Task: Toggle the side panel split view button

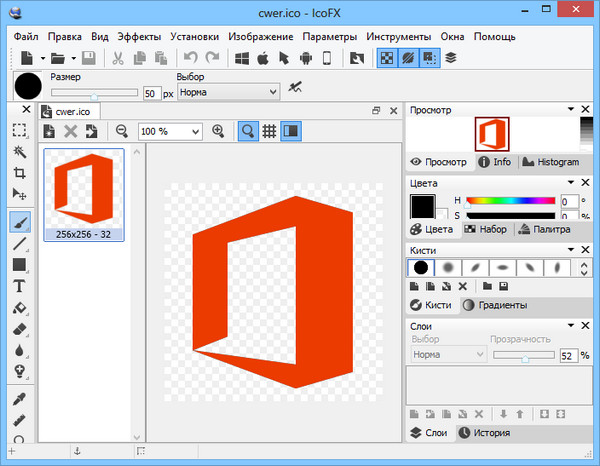Action: (291, 131)
